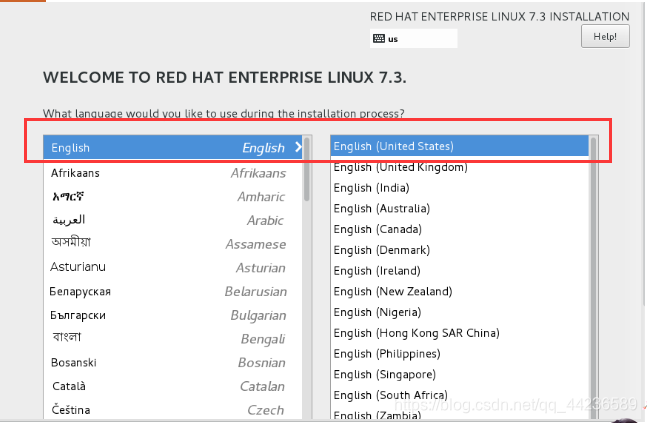Viewport: 647px width, 423px height.
Task: Select English (South Africa) locale
Action: pos(460,395)
